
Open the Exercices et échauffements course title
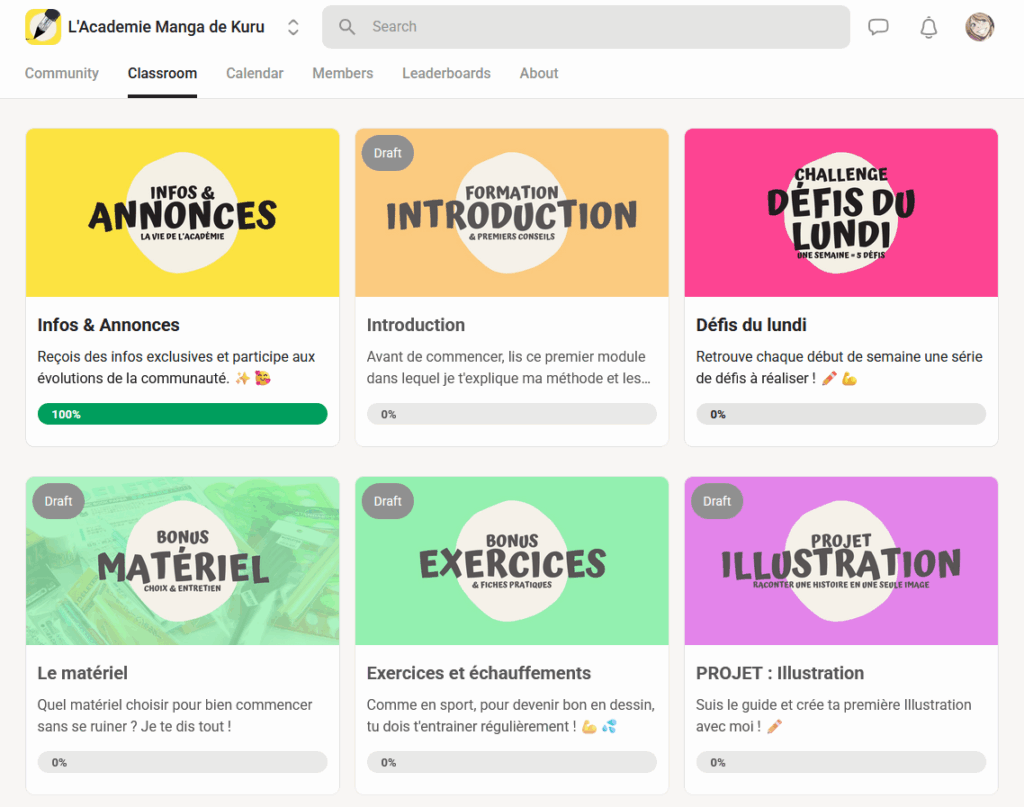point(478,673)
